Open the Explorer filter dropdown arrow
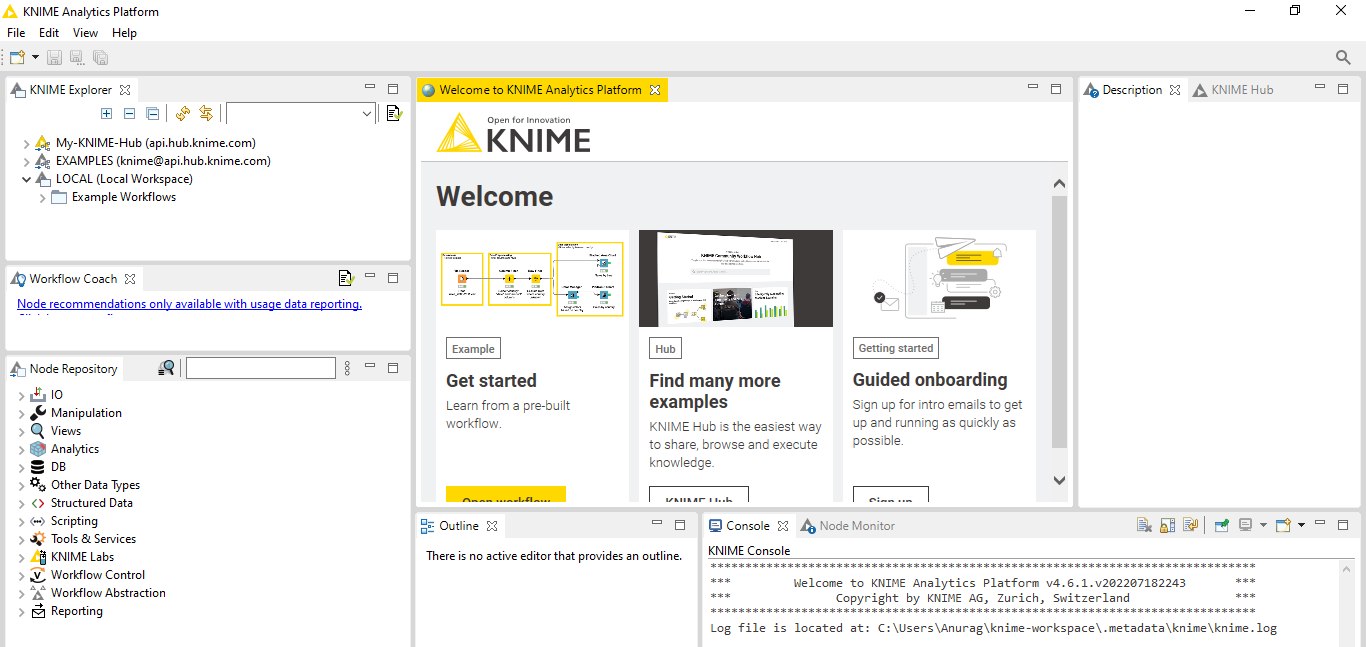The height and width of the screenshot is (647, 1366). pyautogui.click(x=367, y=114)
